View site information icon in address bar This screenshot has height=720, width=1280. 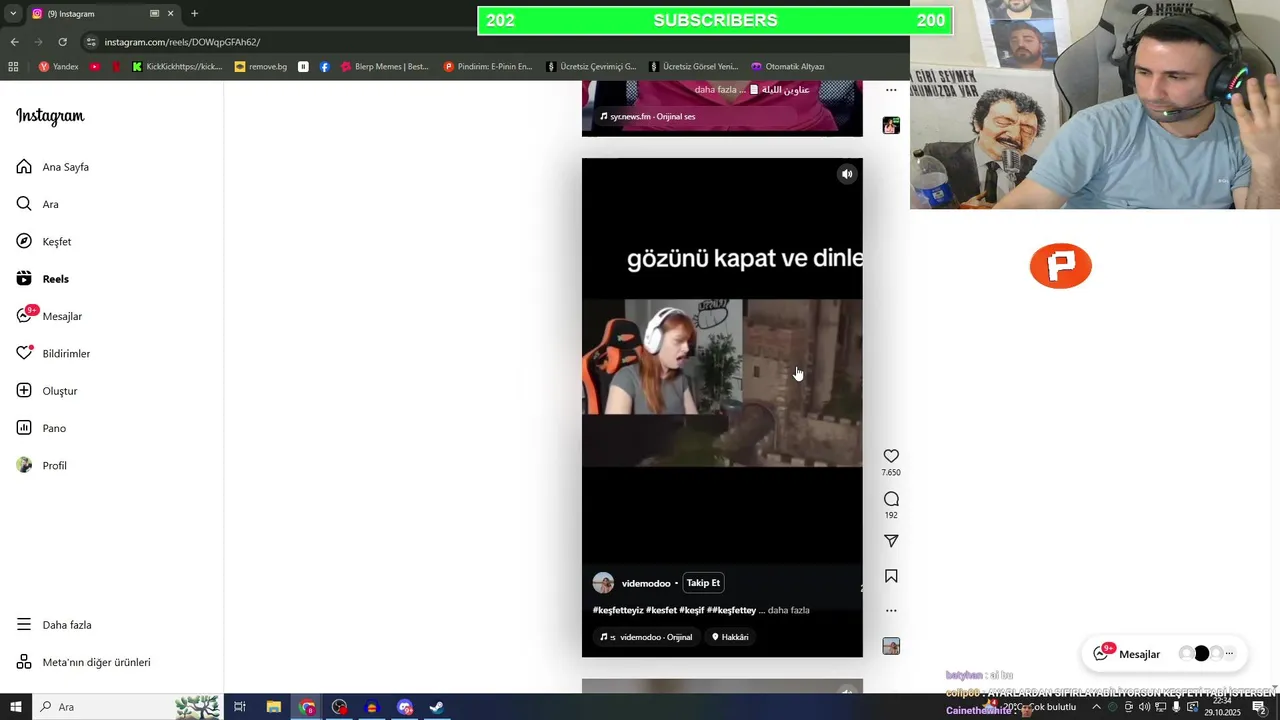91,42
